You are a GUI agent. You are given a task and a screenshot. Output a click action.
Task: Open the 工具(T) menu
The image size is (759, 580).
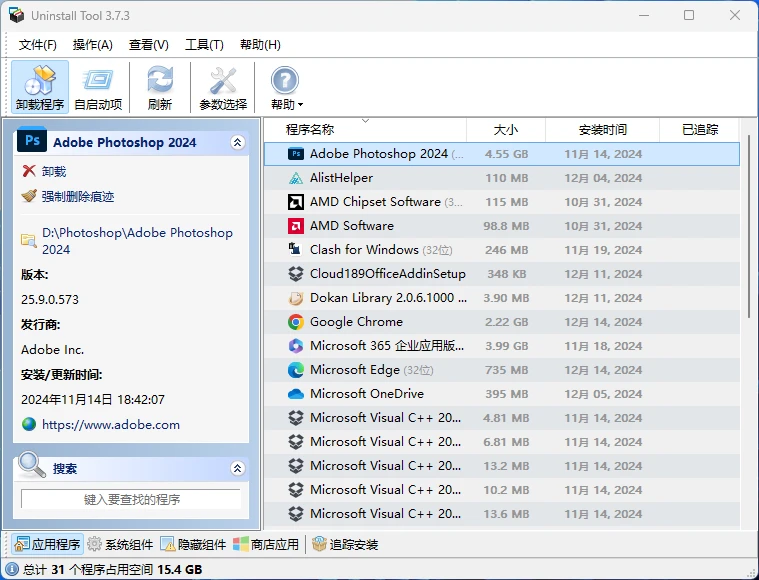point(204,45)
